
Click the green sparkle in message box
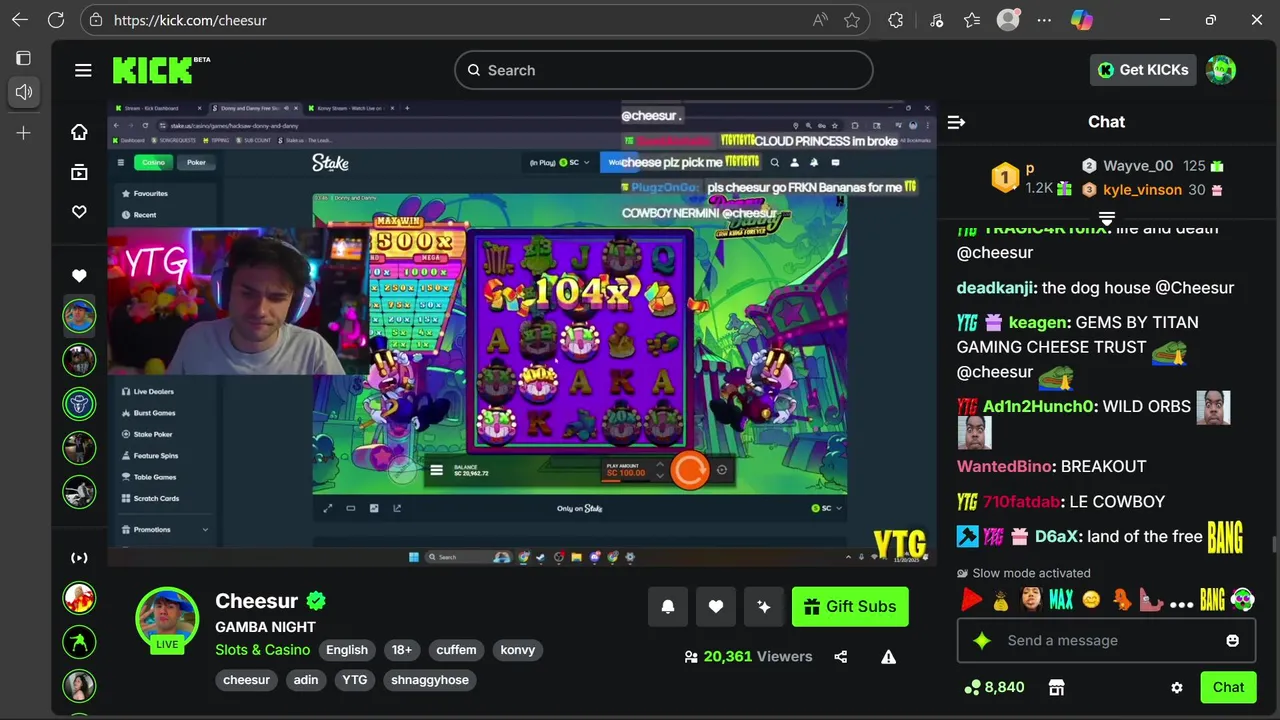(x=982, y=640)
